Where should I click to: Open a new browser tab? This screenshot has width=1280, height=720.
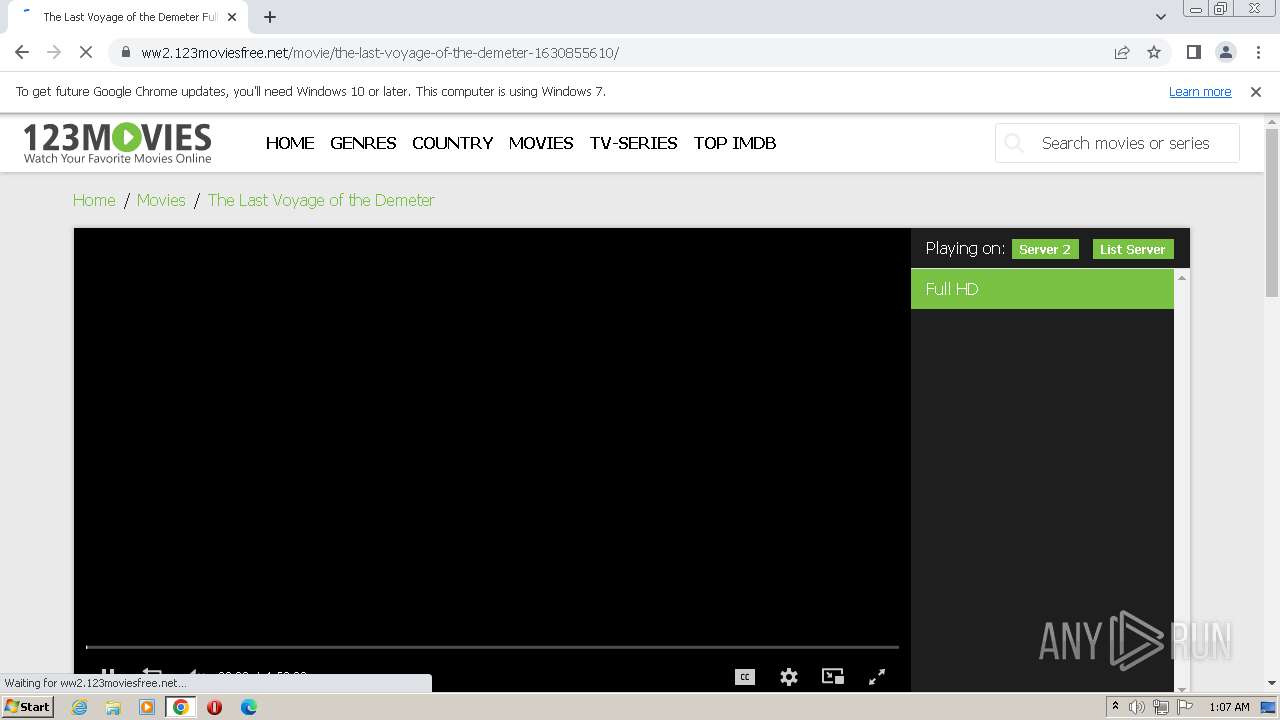click(269, 17)
